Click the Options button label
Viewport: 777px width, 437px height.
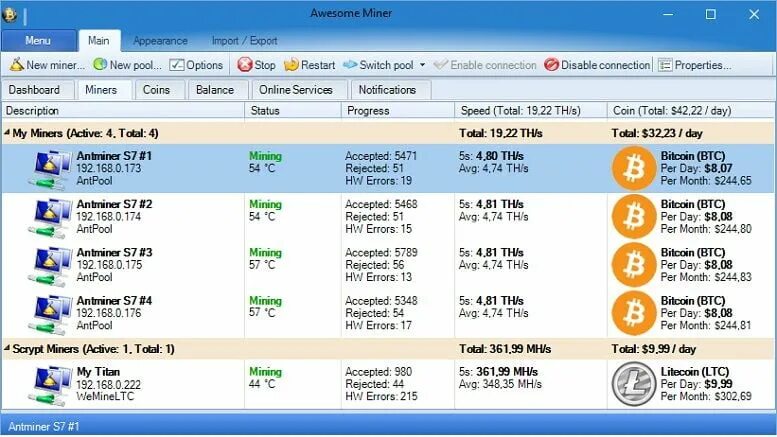(x=205, y=65)
